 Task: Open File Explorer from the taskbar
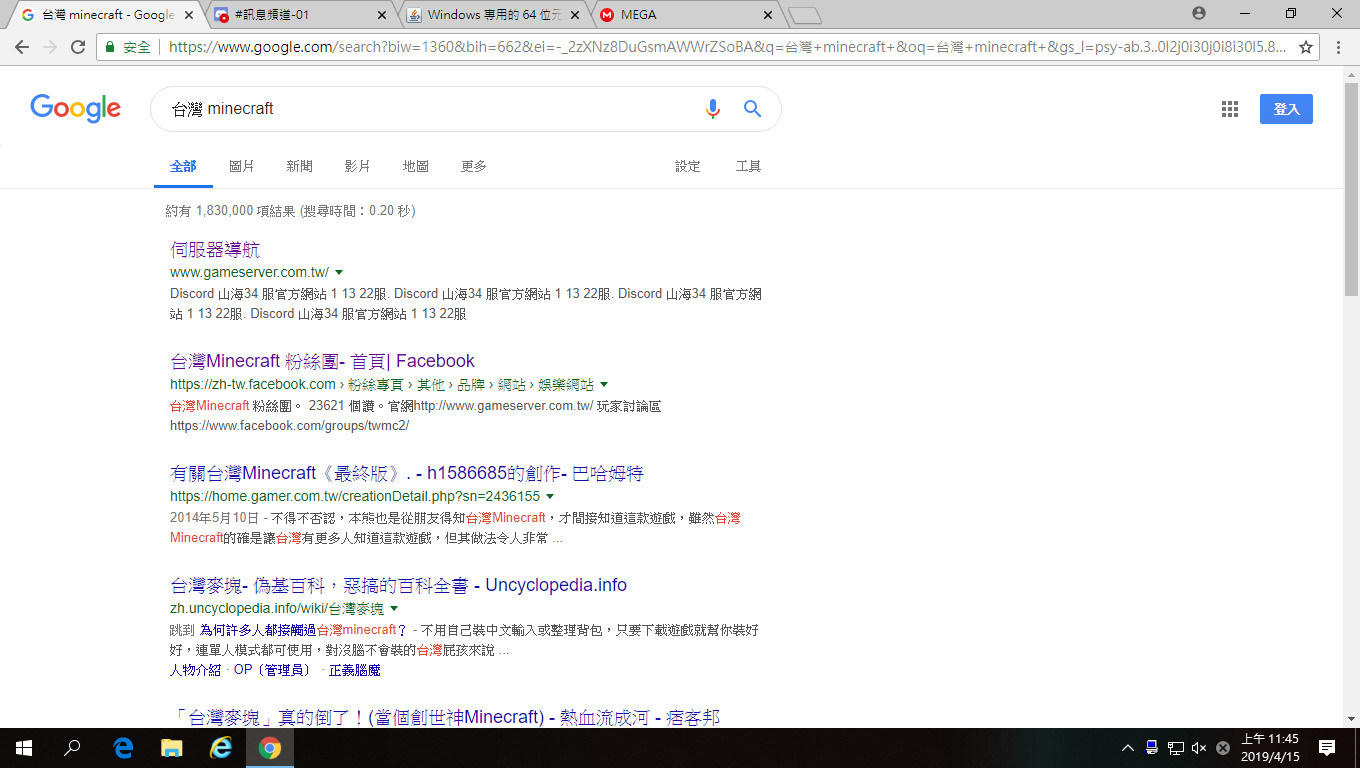click(x=172, y=748)
